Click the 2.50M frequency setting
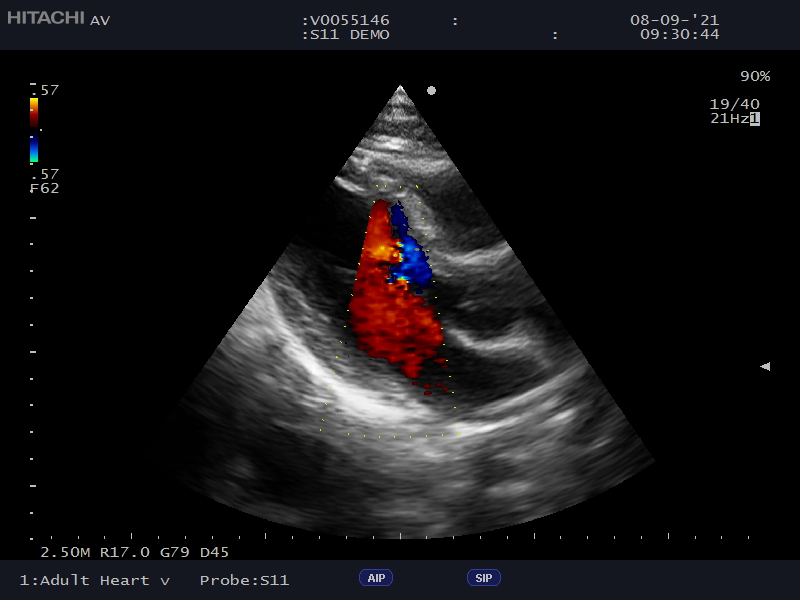This screenshot has width=800, height=600. point(60,551)
